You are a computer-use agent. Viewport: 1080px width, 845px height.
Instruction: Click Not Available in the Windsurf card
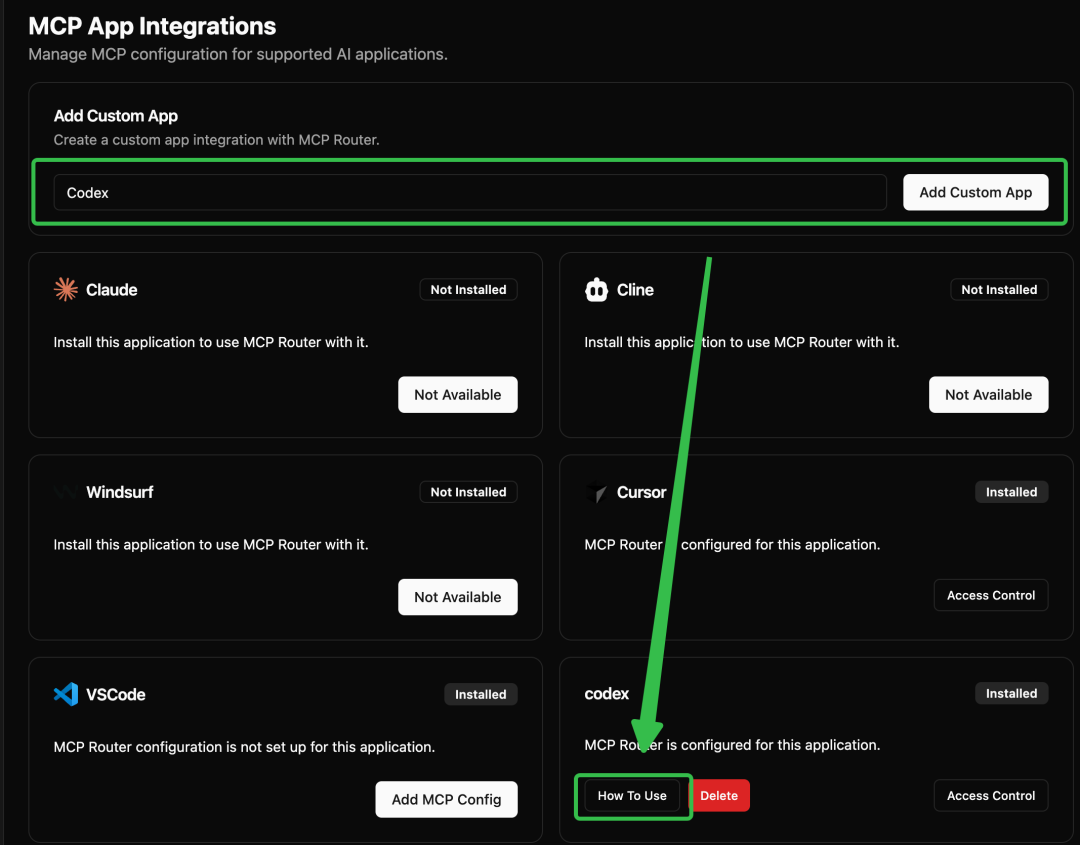[x=457, y=597]
